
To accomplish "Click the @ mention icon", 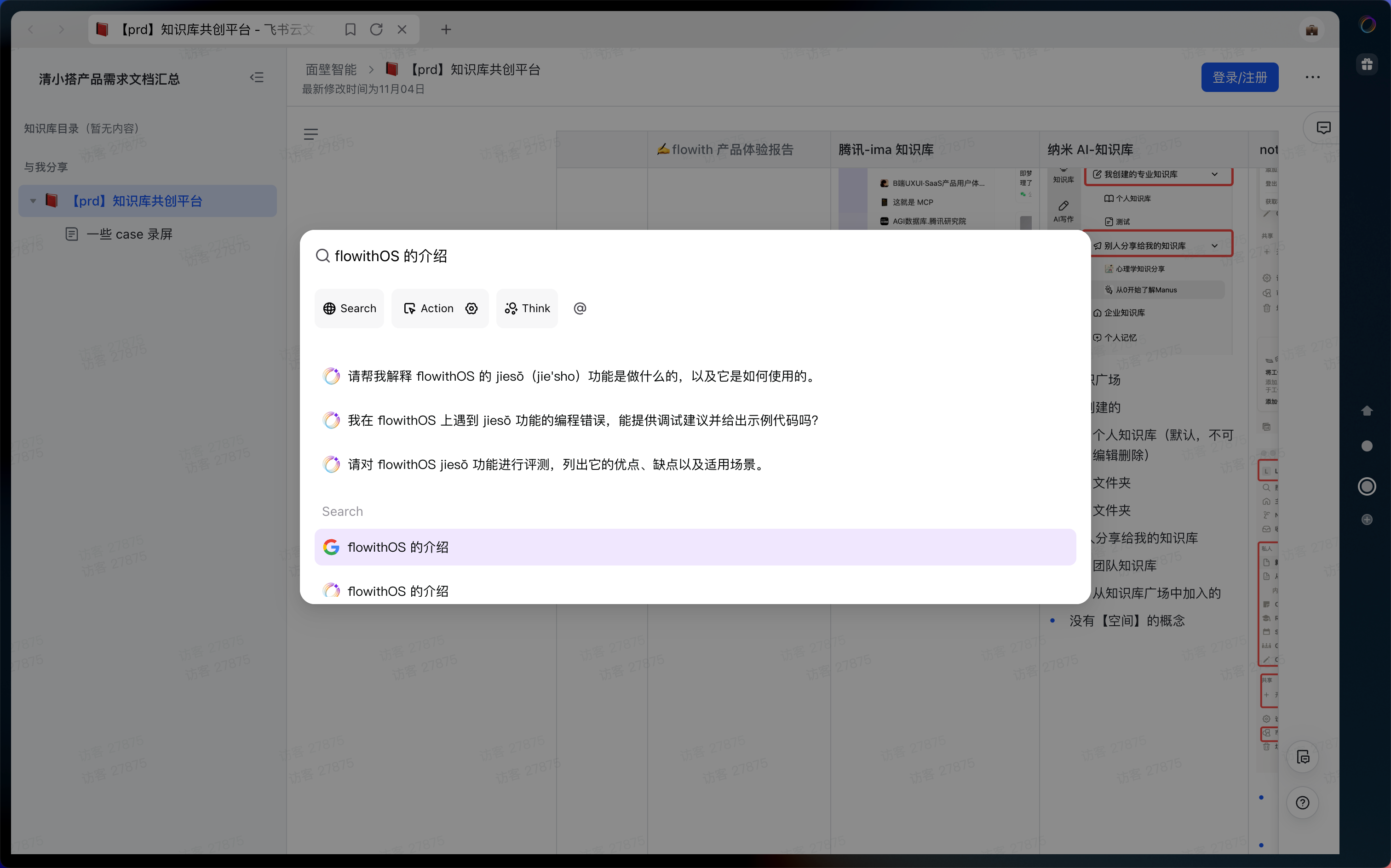I will click(x=580, y=308).
